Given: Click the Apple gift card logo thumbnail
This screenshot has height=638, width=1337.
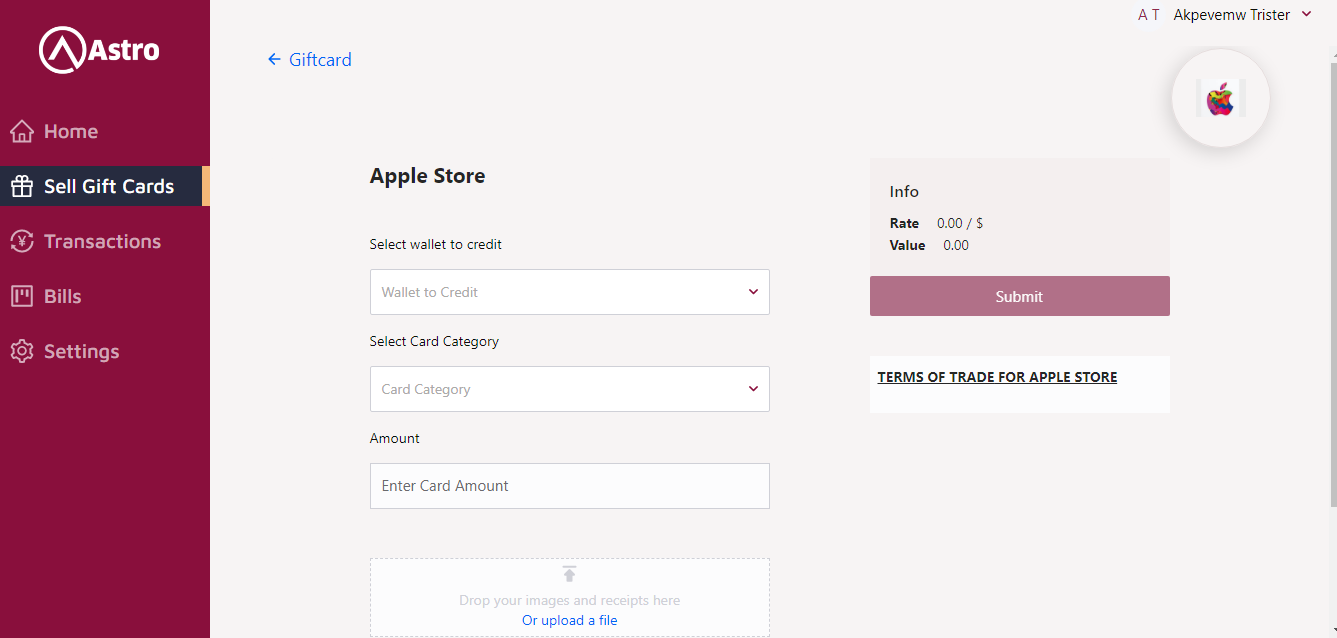Looking at the screenshot, I should 1220,99.
